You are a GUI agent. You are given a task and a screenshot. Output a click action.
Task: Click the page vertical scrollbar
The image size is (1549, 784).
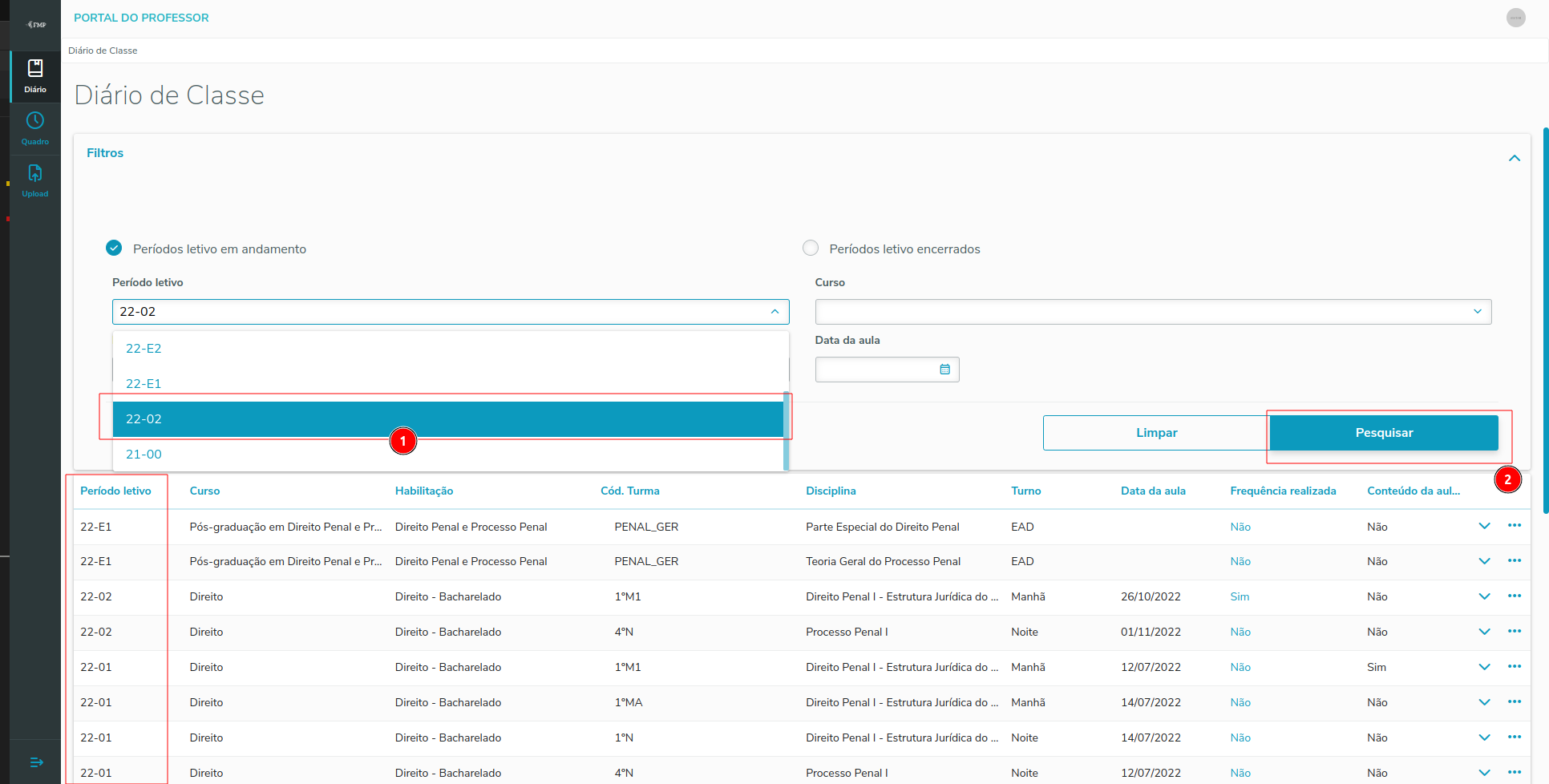click(x=1545, y=321)
